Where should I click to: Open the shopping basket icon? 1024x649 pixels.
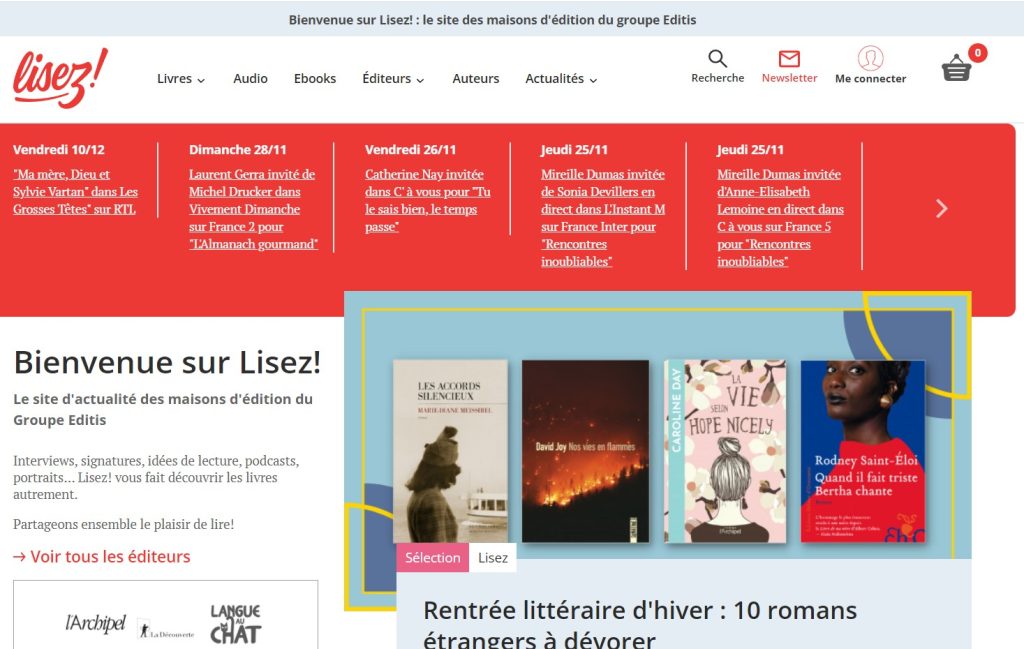[957, 67]
